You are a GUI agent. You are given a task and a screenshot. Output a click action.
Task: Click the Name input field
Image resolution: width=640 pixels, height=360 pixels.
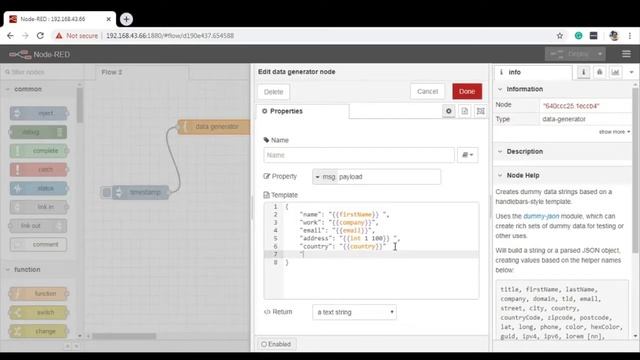(359, 155)
